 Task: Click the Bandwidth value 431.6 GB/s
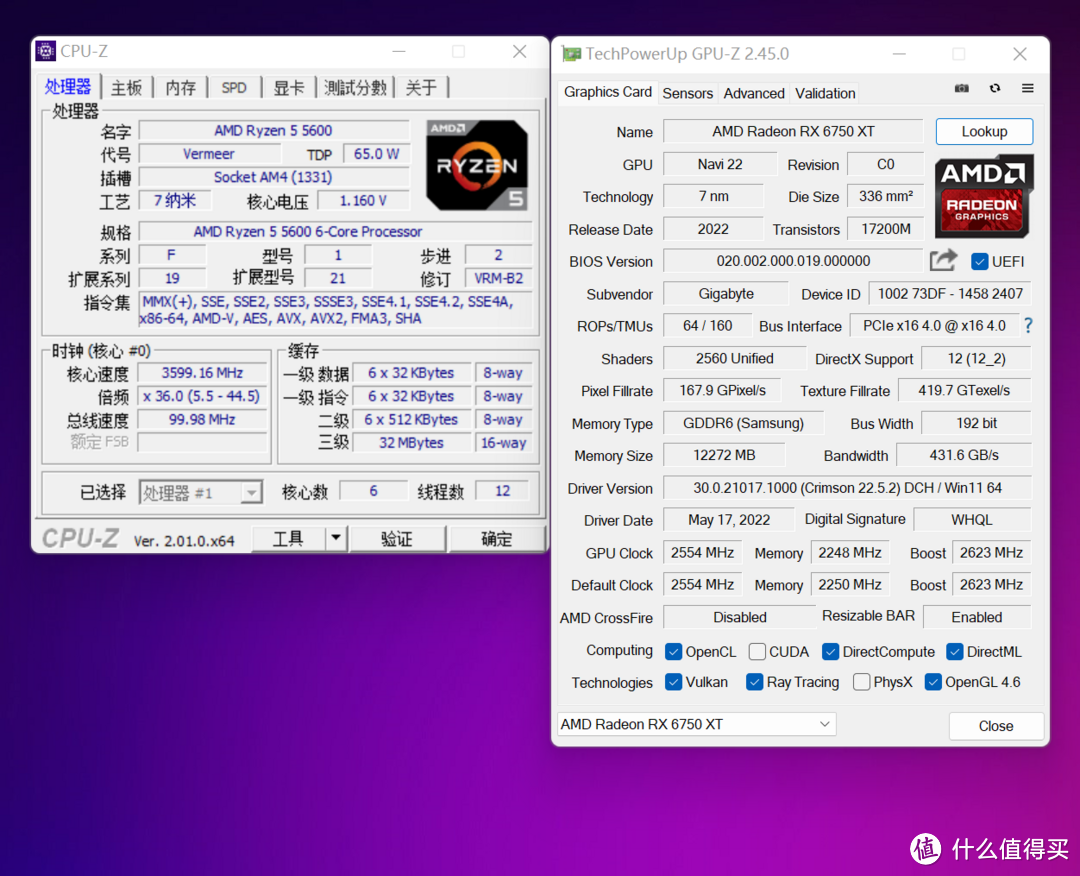click(964, 455)
